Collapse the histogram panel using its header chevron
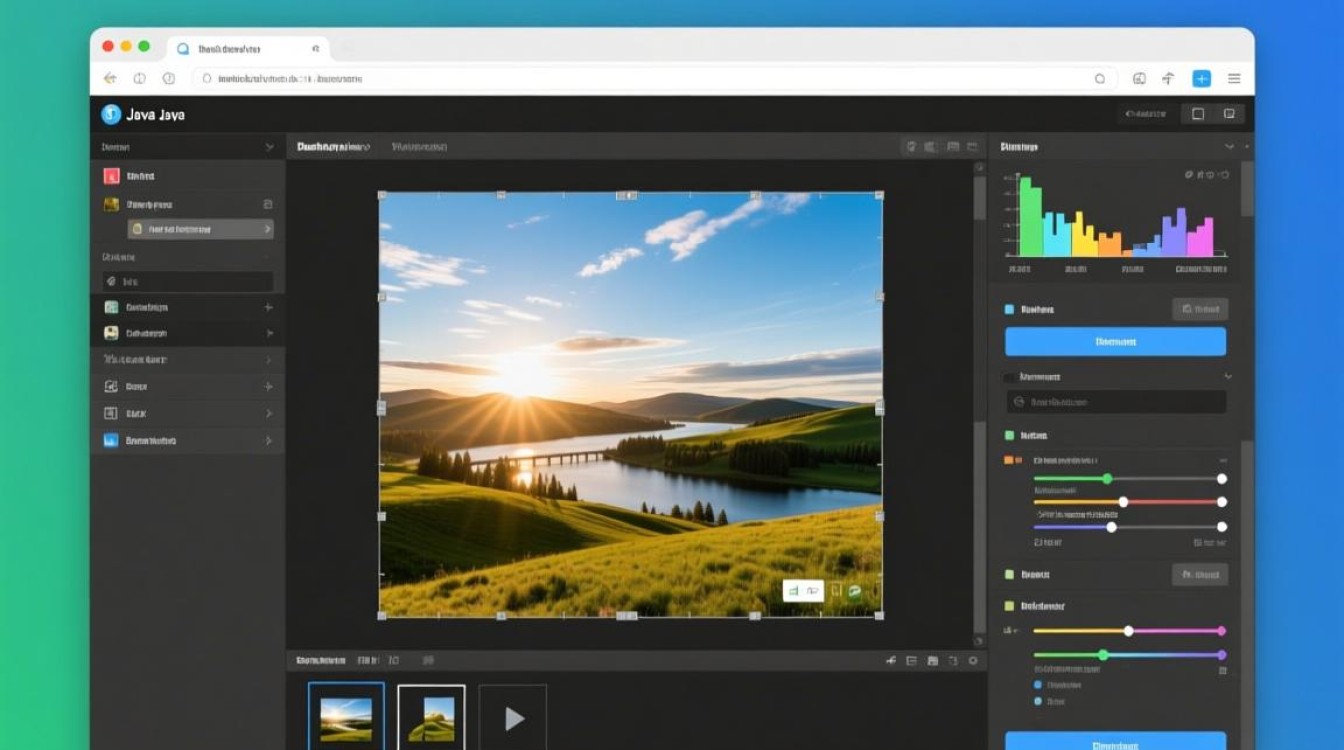The height and width of the screenshot is (750, 1344). 1229,147
